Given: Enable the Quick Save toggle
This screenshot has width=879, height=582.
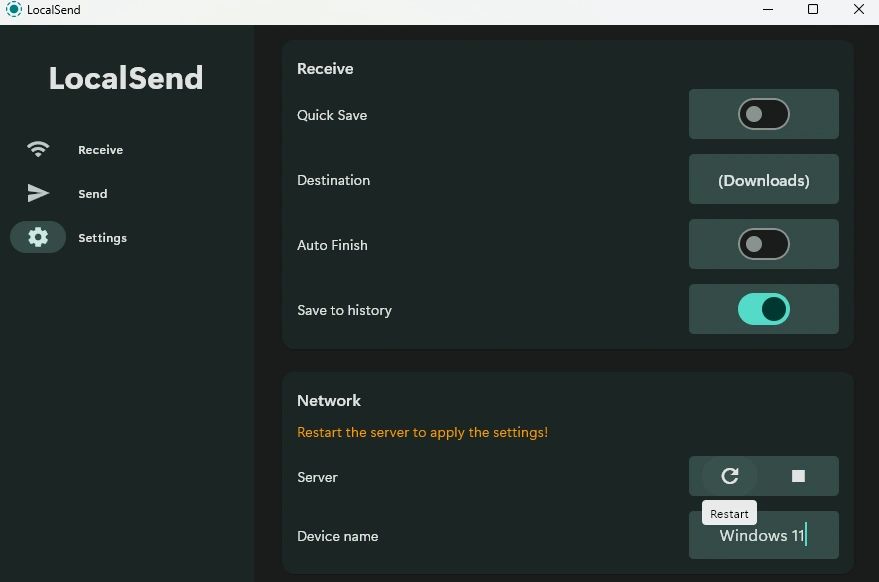Looking at the screenshot, I should (764, 115).
